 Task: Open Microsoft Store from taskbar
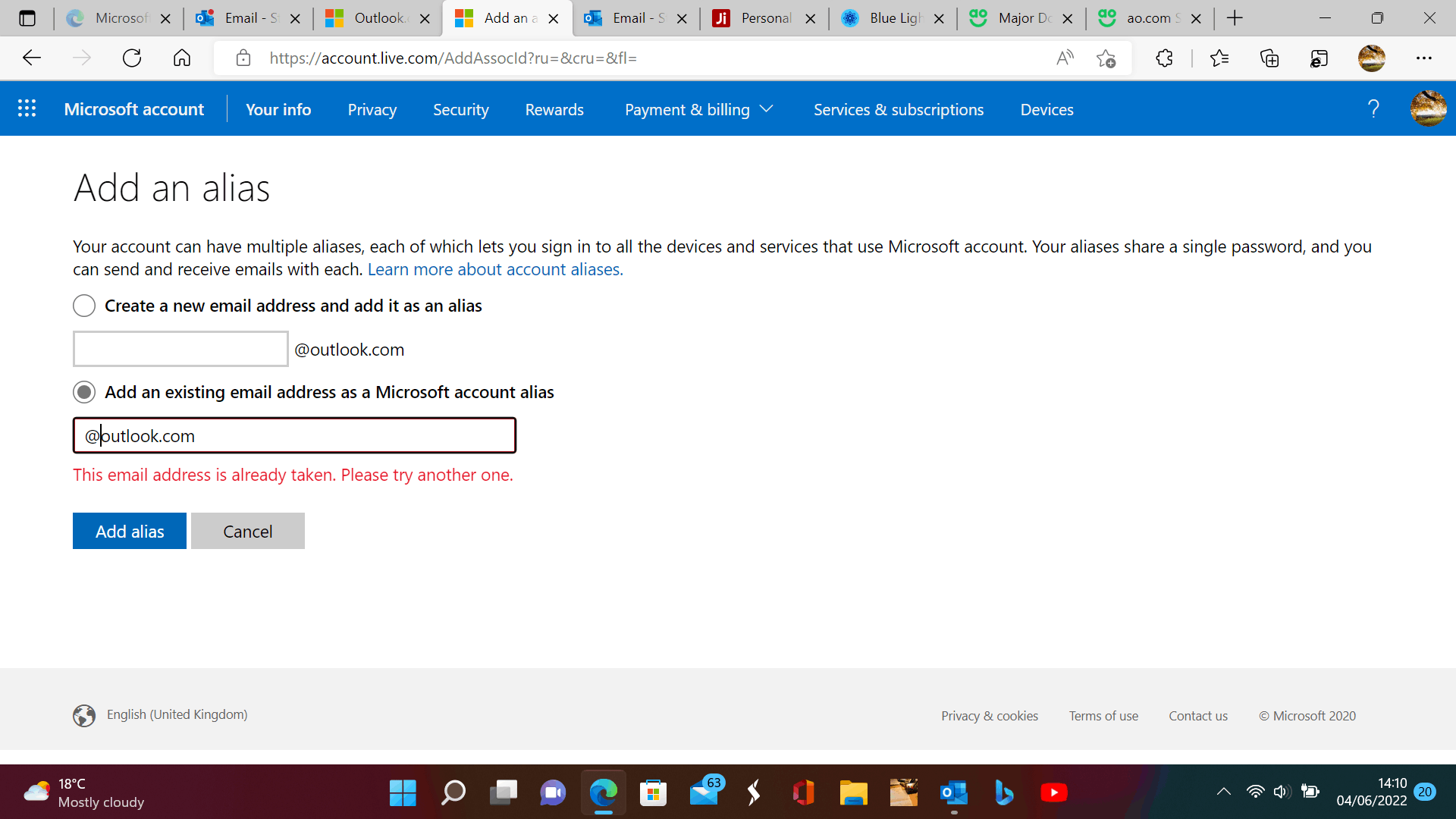(653, 793)
